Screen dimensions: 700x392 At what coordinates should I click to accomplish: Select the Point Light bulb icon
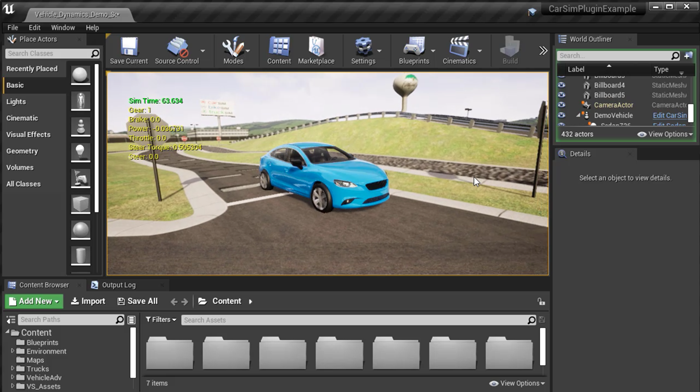click(80, 152)
